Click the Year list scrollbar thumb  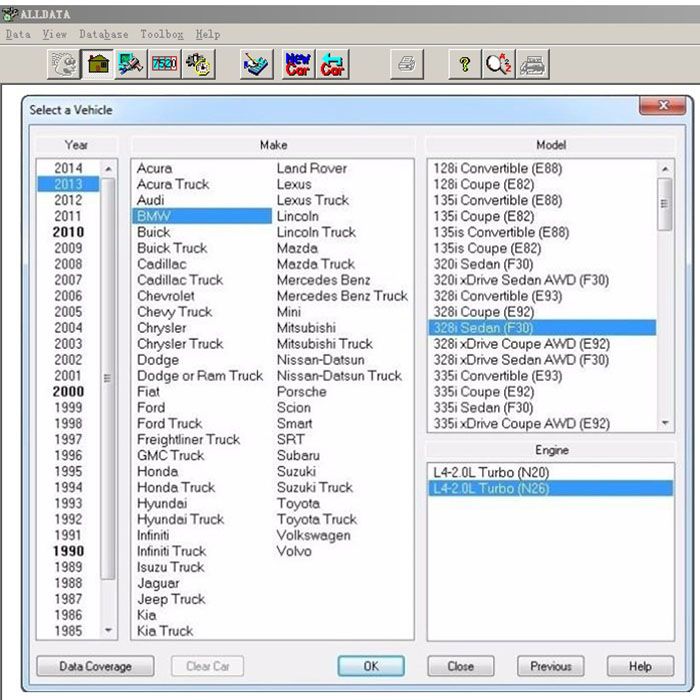tap(108, 379)
